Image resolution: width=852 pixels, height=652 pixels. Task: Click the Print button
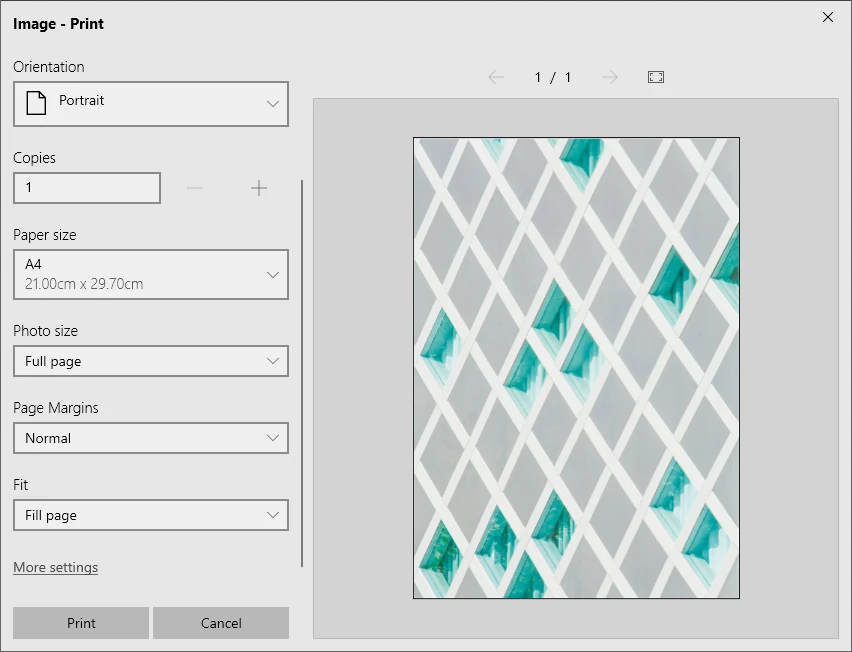pyautogui.click(x=80, y=622)
